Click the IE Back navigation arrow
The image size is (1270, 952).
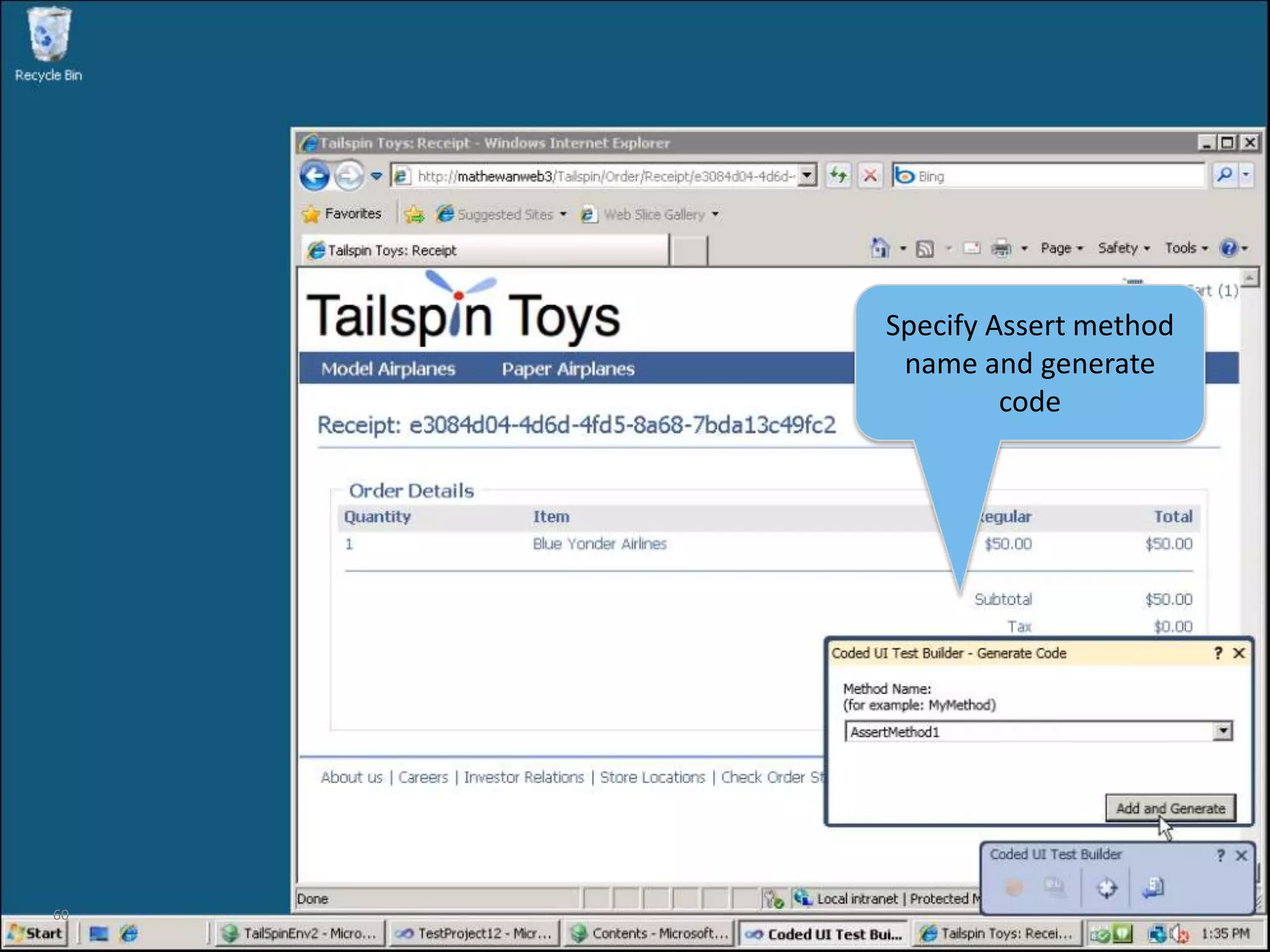314,176
